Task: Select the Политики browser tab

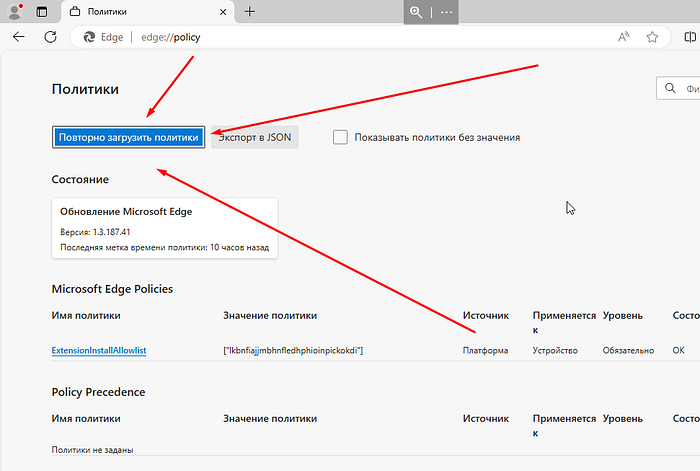Action: [147, 12]
